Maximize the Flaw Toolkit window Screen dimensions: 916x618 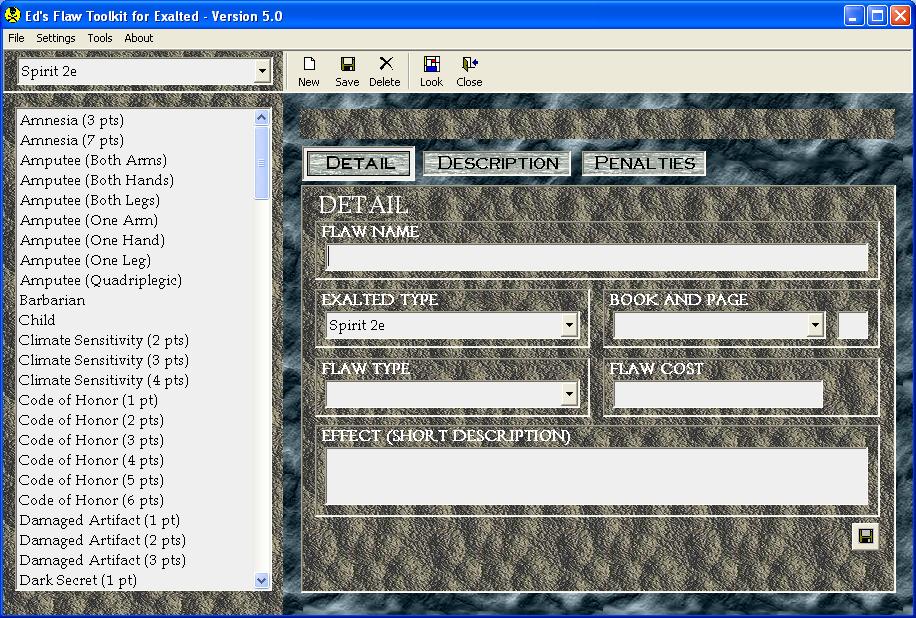(877, 16)
